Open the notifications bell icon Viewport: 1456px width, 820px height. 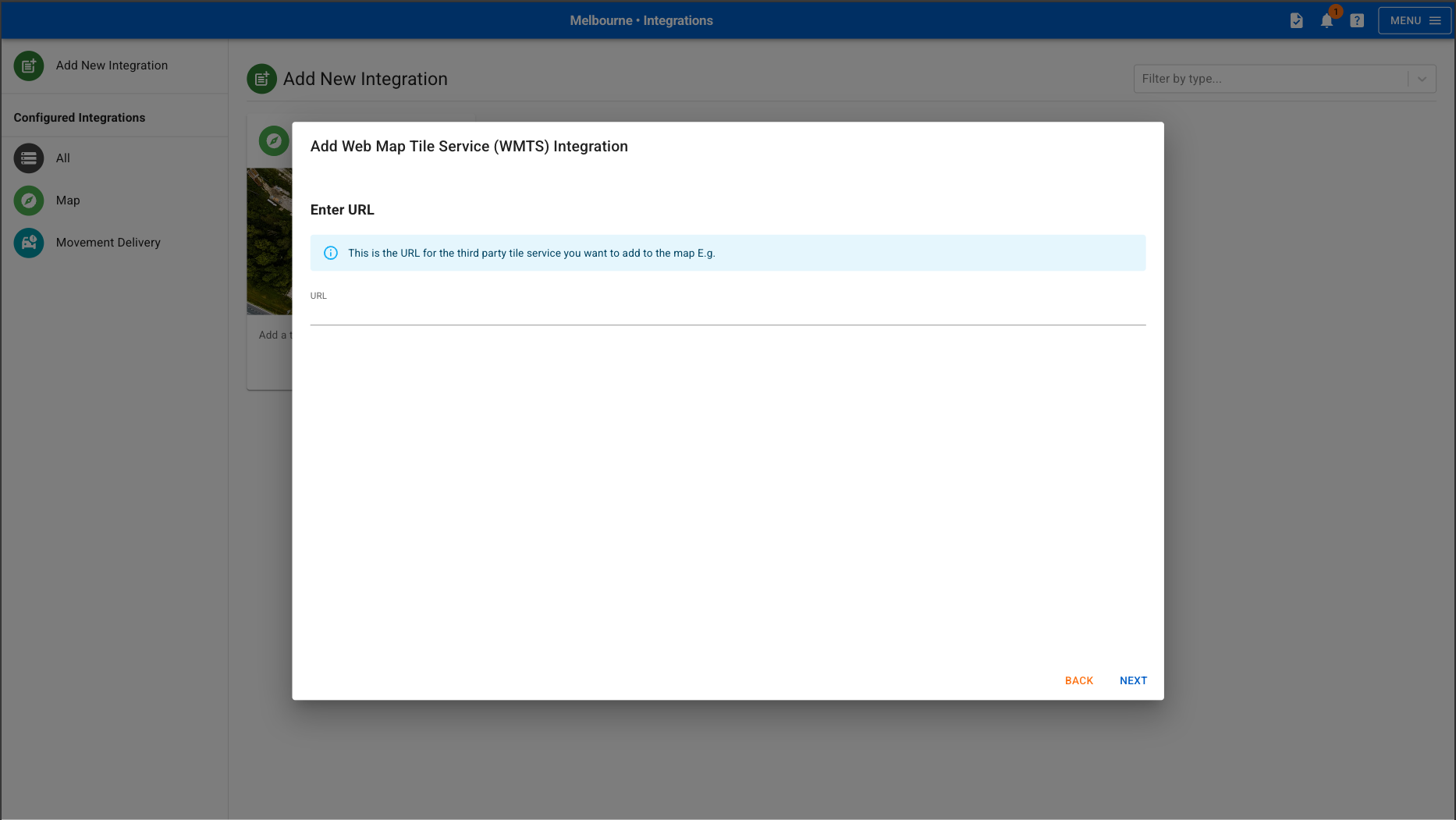[1326, 20]
